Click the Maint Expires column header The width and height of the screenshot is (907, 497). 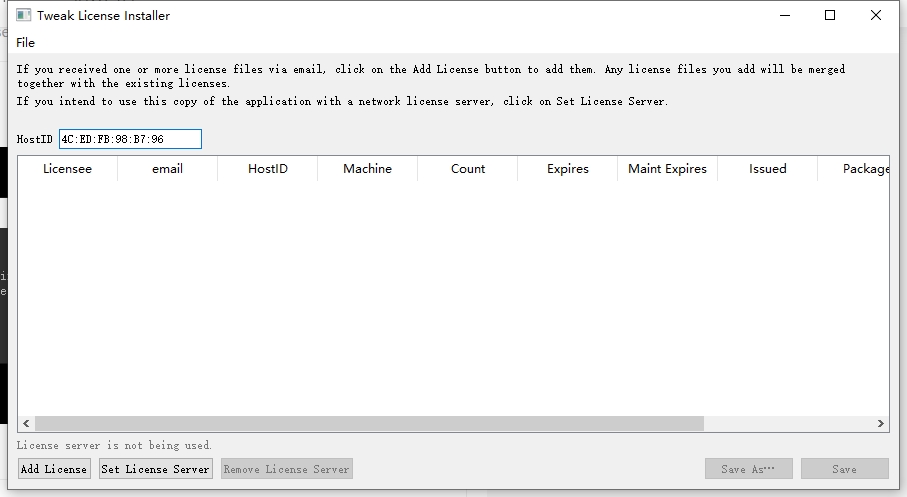(668, 169)
